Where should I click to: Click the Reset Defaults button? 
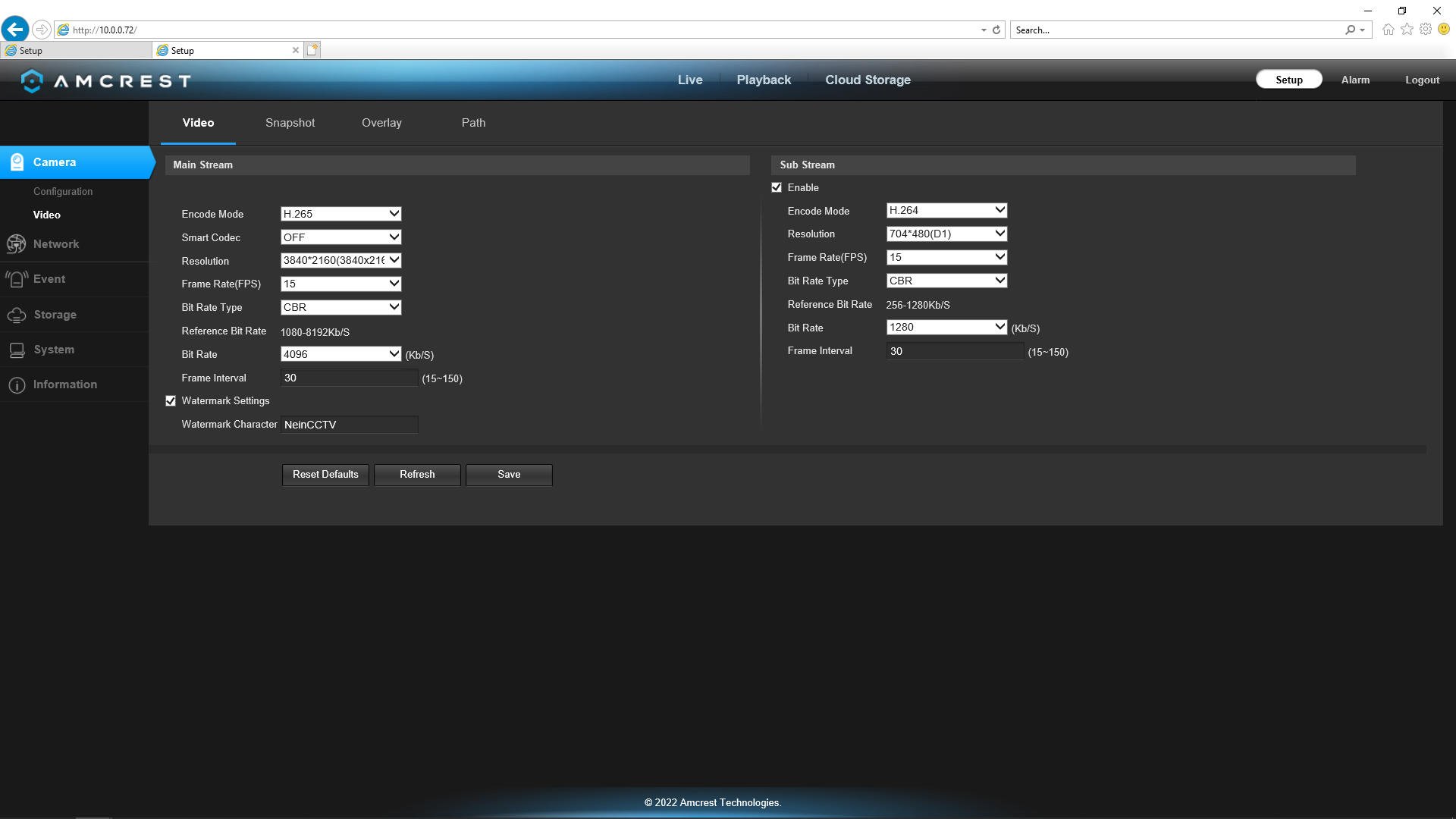click(x=325, y=475)
